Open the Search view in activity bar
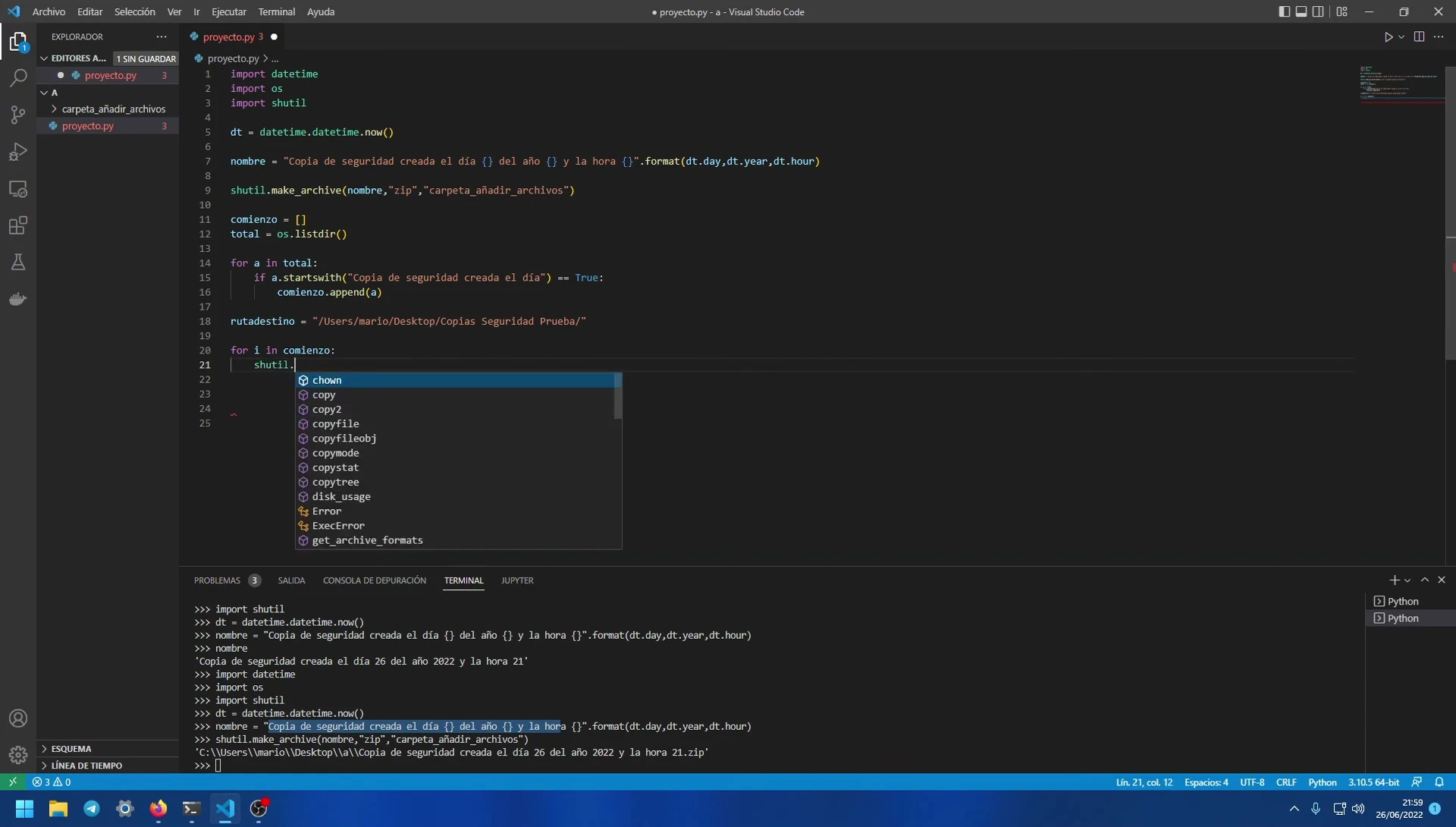 point(18,78)
